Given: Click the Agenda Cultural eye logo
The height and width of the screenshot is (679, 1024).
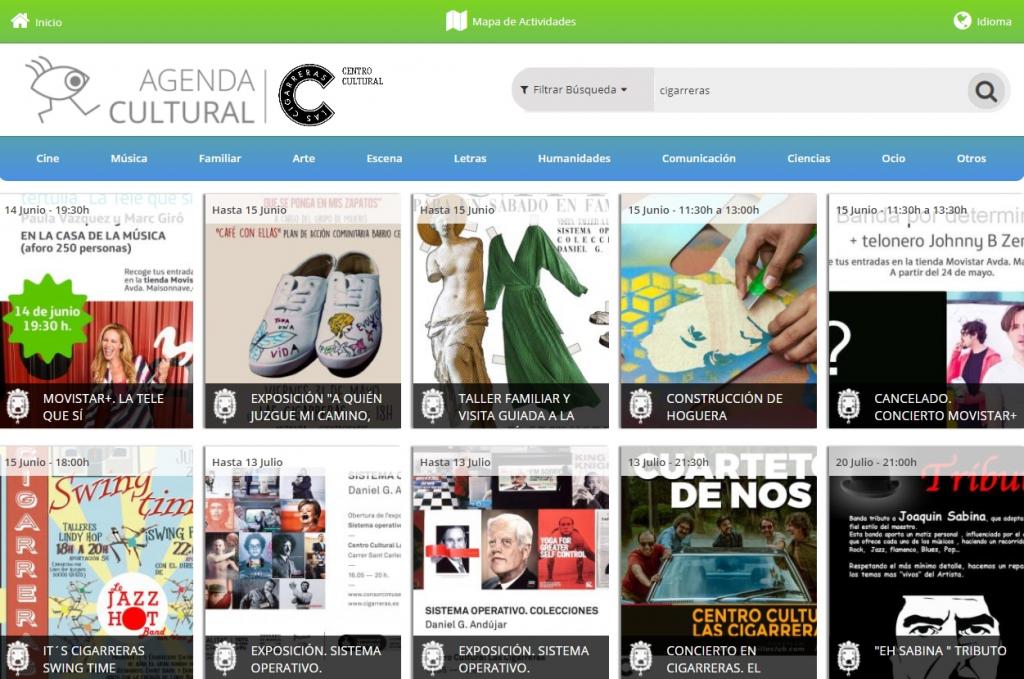Looking at the screenshot, I should click(x=62, y=89).
